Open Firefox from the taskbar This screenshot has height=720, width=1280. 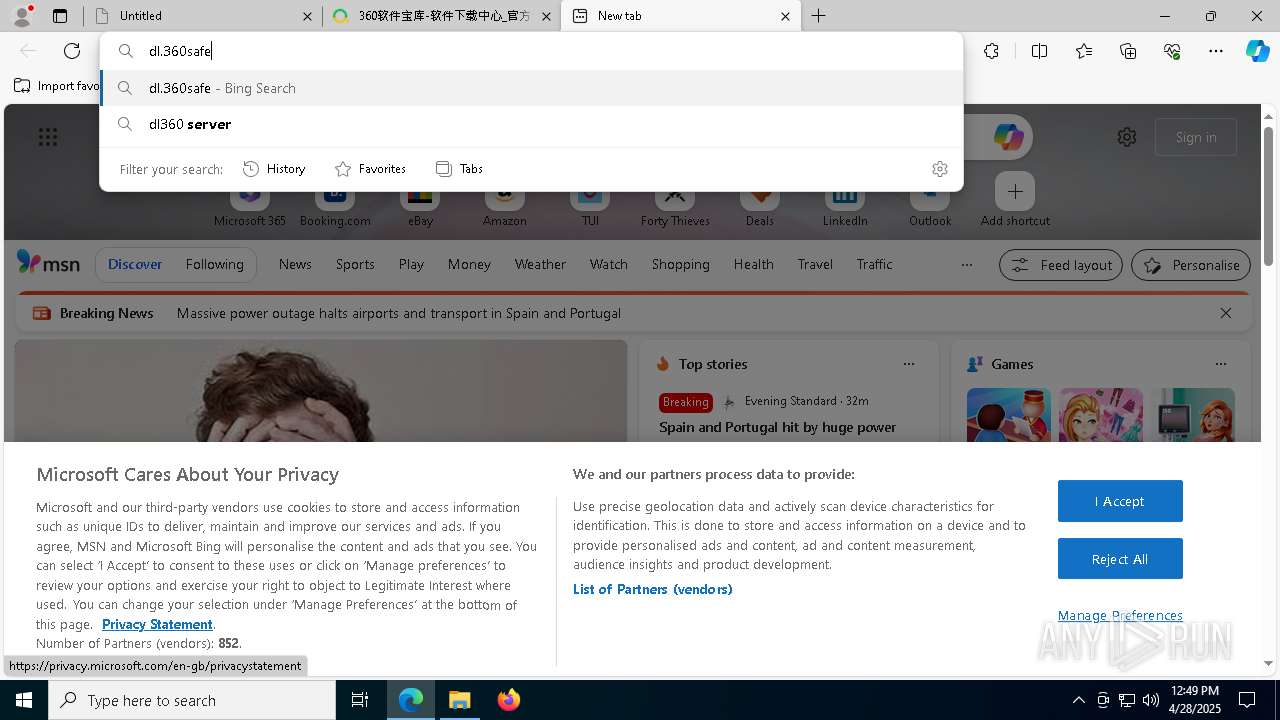point(508,700)
